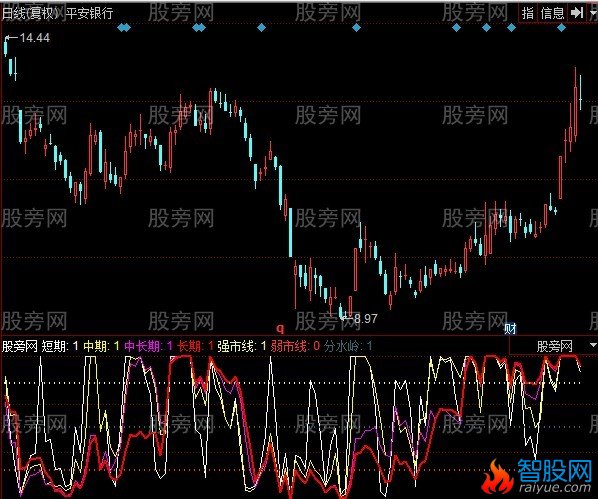Click the red q marker below chart
Screen dimensions: 598x499
(280, 327)
